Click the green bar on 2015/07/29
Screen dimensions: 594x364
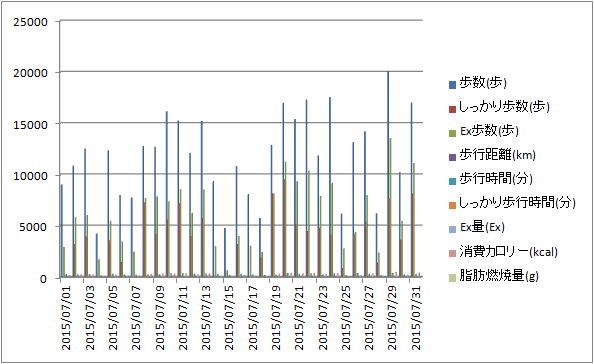coord(391,208)
